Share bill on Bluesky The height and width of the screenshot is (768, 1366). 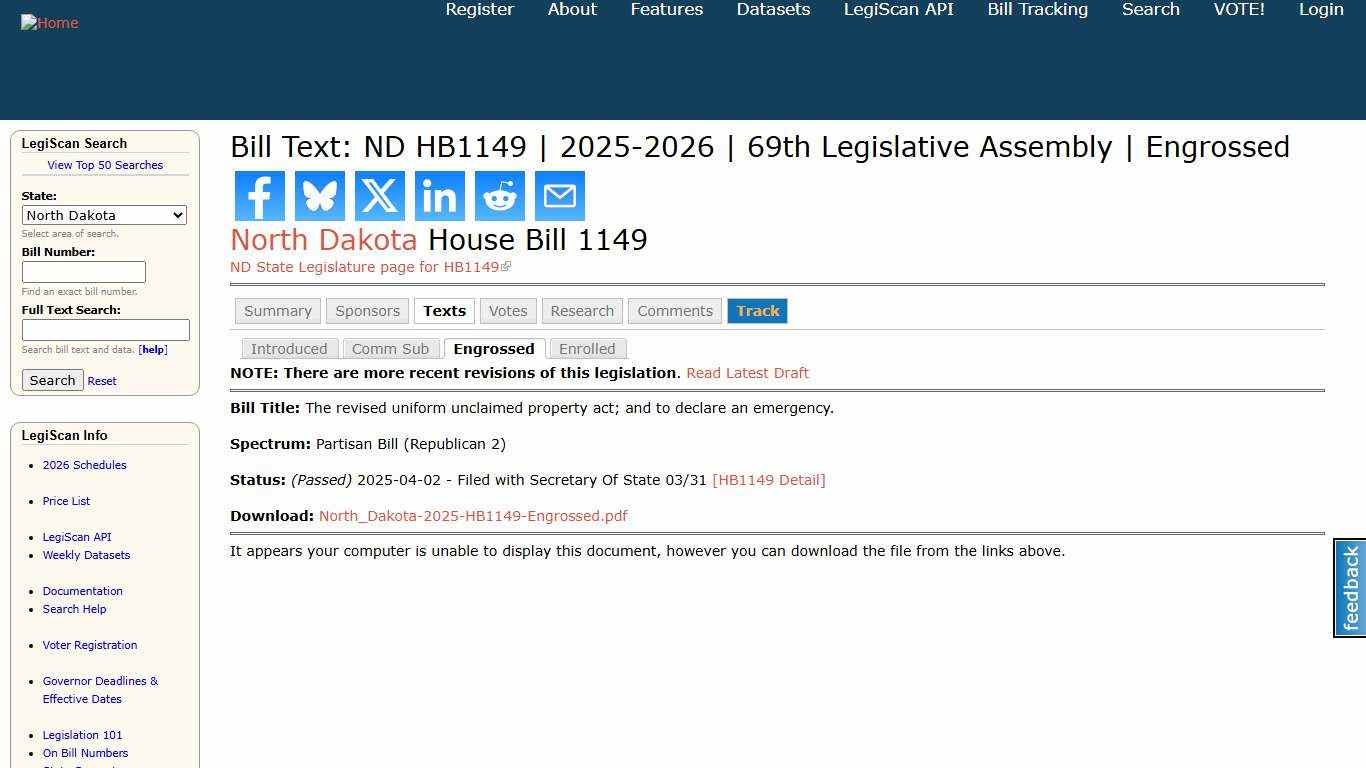319,196
